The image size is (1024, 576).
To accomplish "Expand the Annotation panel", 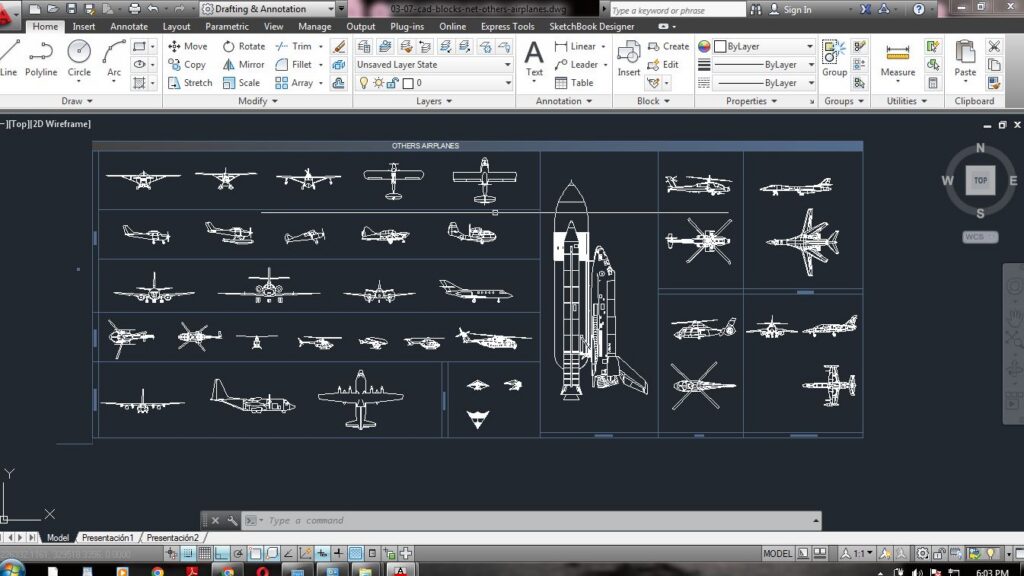I will [564, 101].
